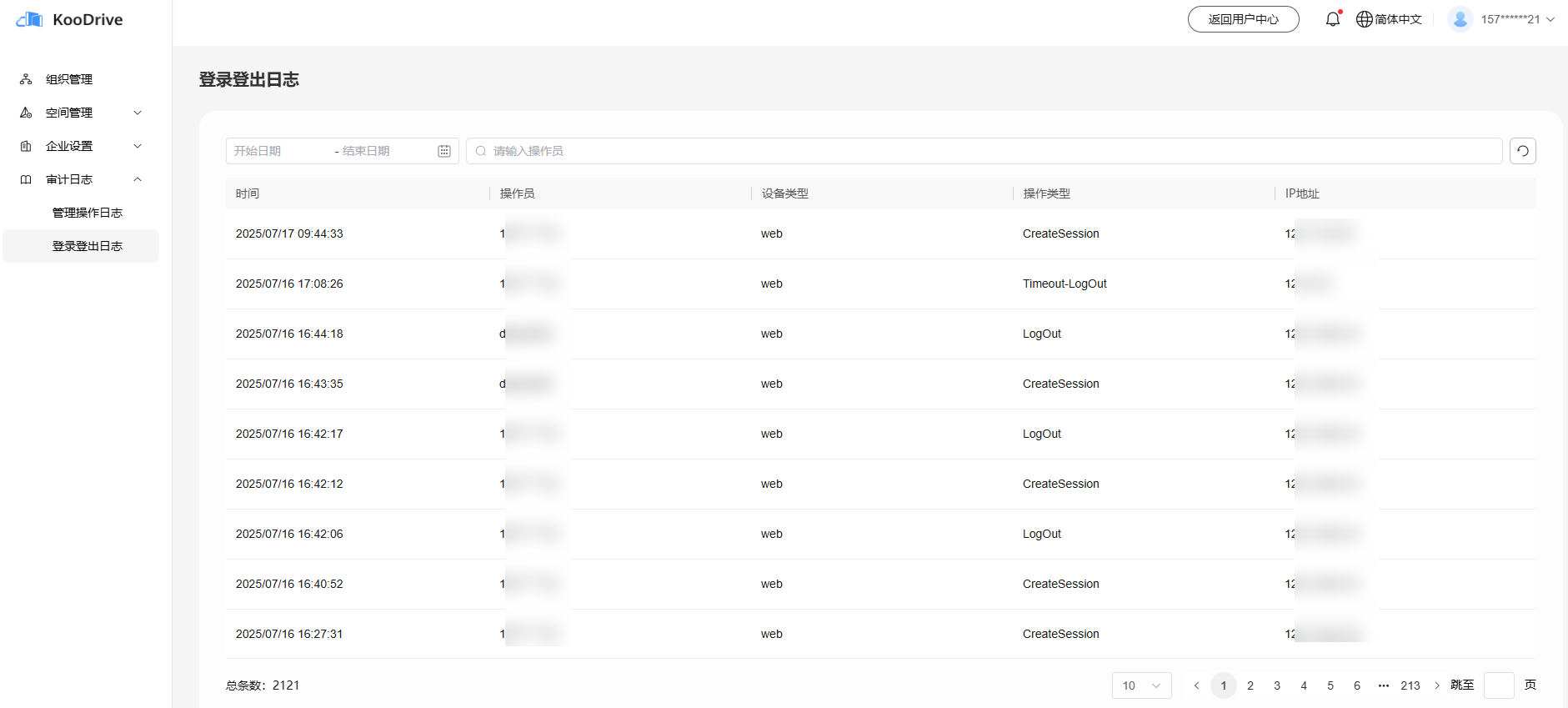Screen dimensions: 1568x708
Task: Collapse the 审计日志 menu chevron
Action: 138,179
